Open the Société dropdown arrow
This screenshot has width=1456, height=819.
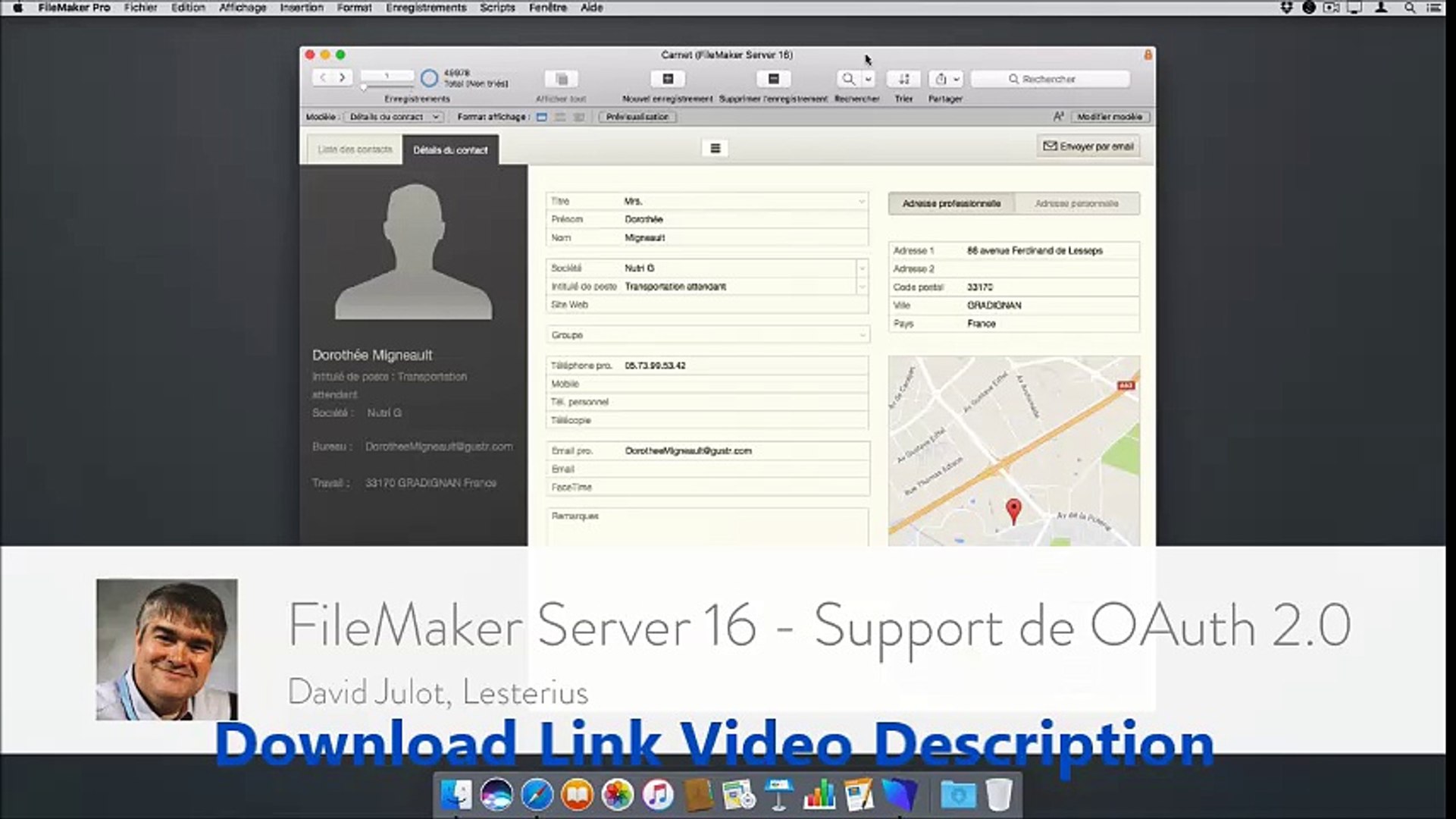click(862, 268)
